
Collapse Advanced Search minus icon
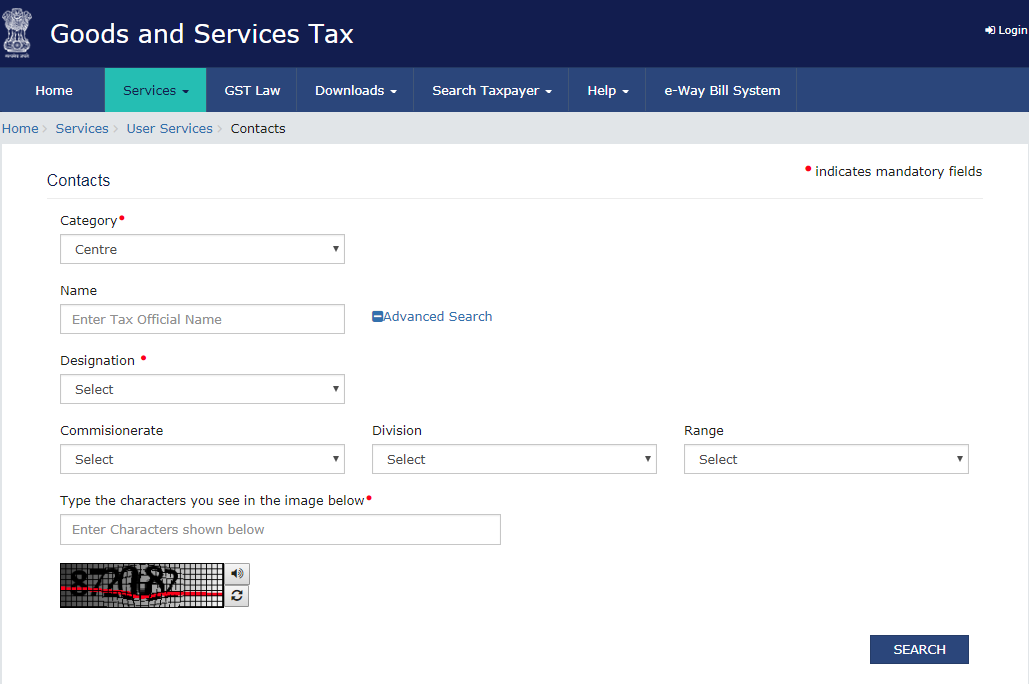pos(377,316)
